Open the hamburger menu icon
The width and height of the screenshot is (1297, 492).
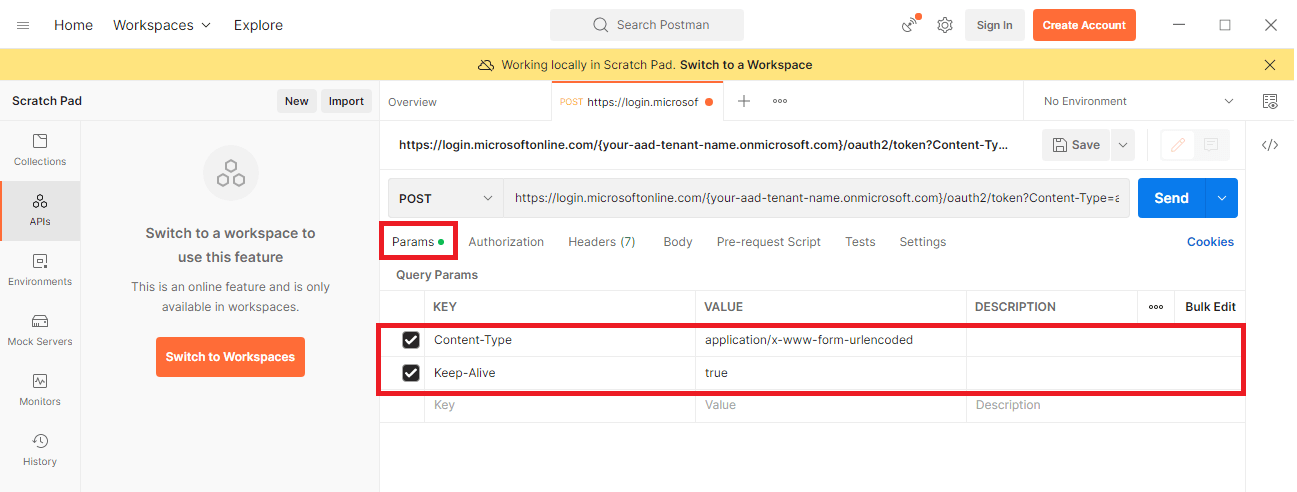pos(23,25)
